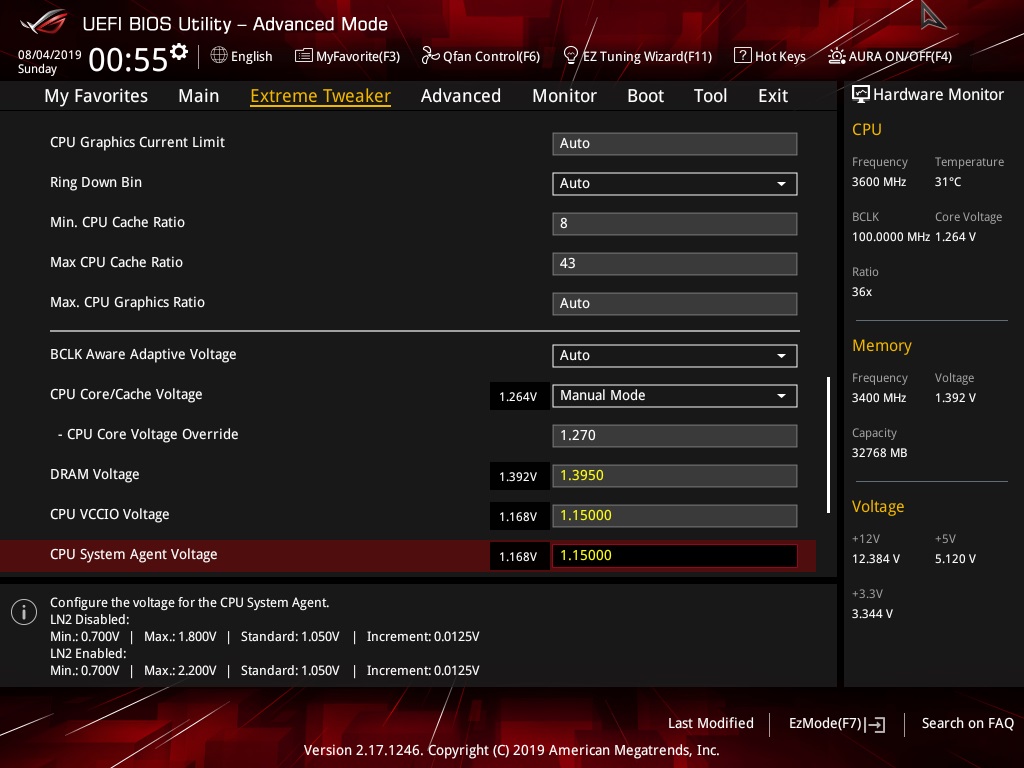
Task: Open the Monitor tab
Action: coord(564,96)
